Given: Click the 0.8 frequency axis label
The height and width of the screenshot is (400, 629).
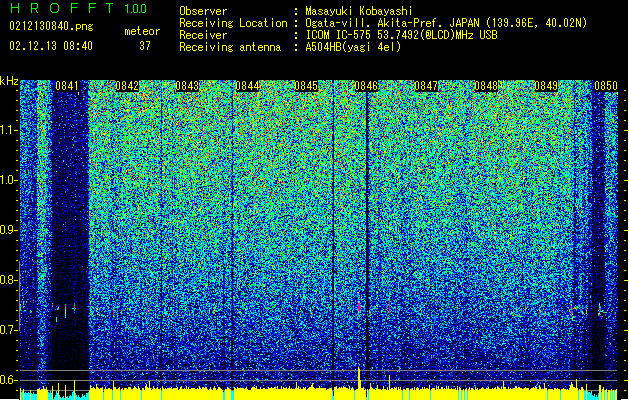Looking at the screenshot, I should tap(7, 280).
